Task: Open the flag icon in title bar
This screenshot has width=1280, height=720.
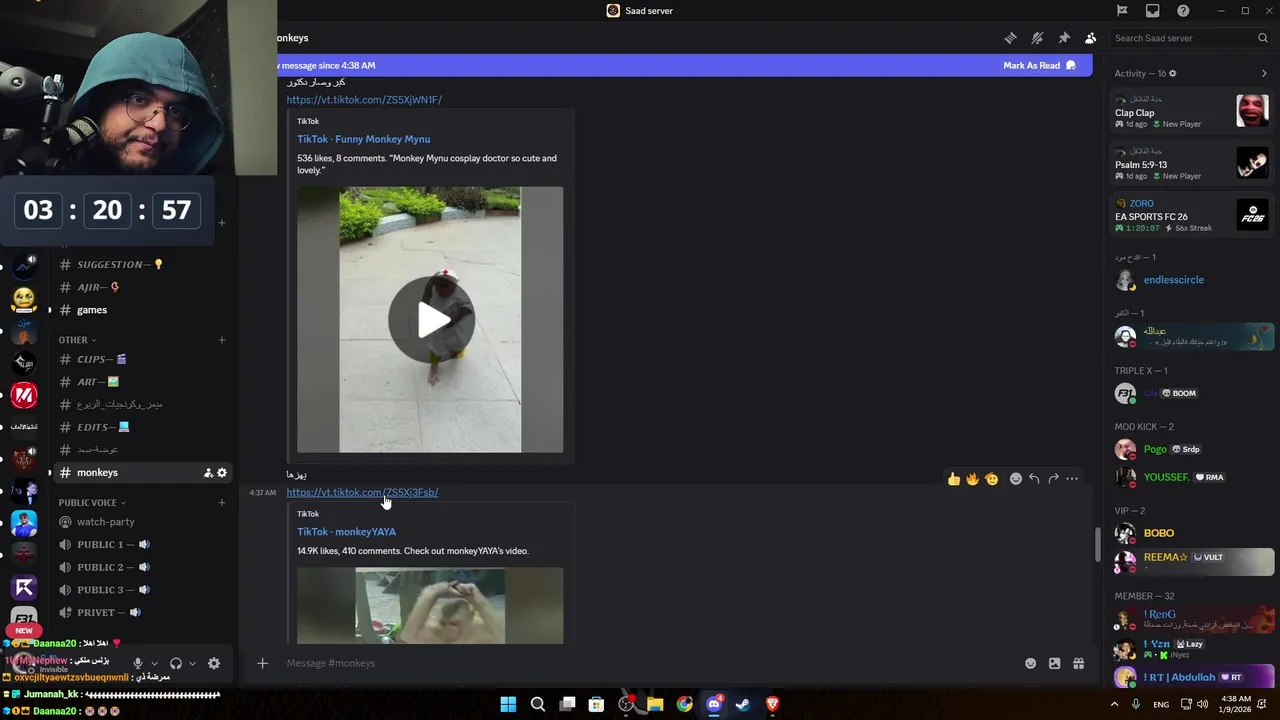Action: pyautogui.click(x=1122, y=11)
